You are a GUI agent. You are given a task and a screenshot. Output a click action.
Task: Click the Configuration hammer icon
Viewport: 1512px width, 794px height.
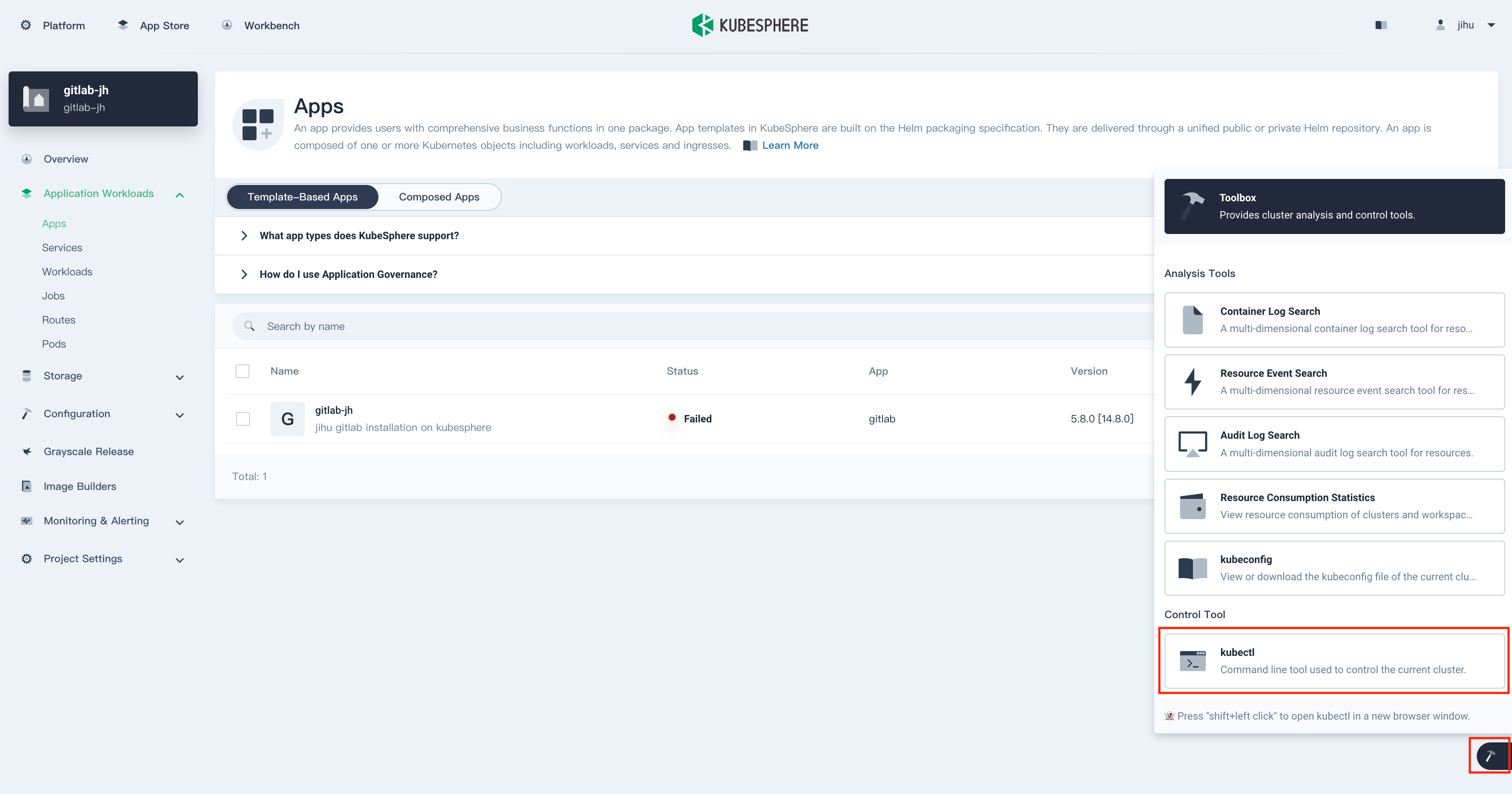(26, 413)
